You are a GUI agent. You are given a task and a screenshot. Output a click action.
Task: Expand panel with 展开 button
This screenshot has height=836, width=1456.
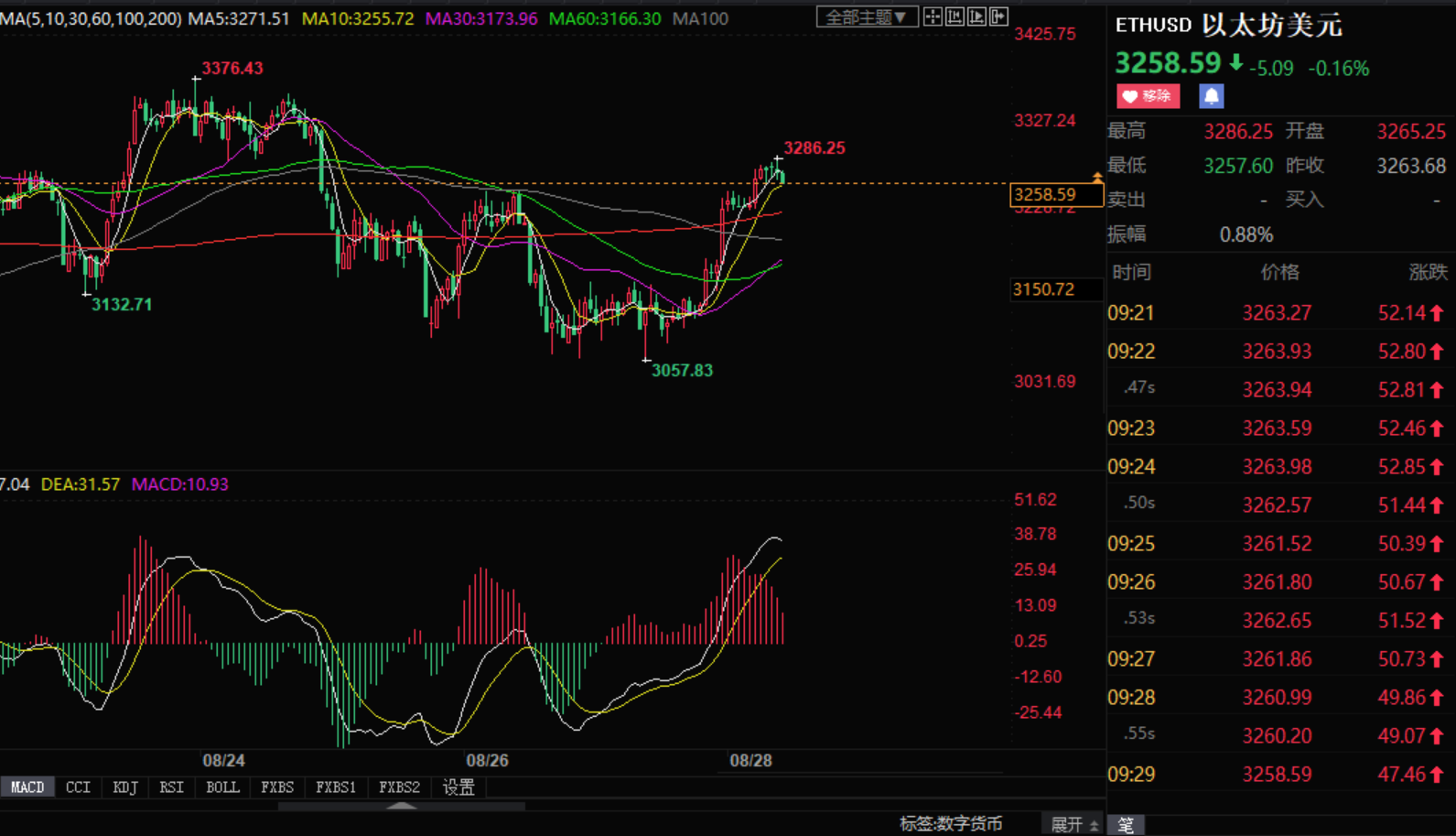pos(1073,825)
